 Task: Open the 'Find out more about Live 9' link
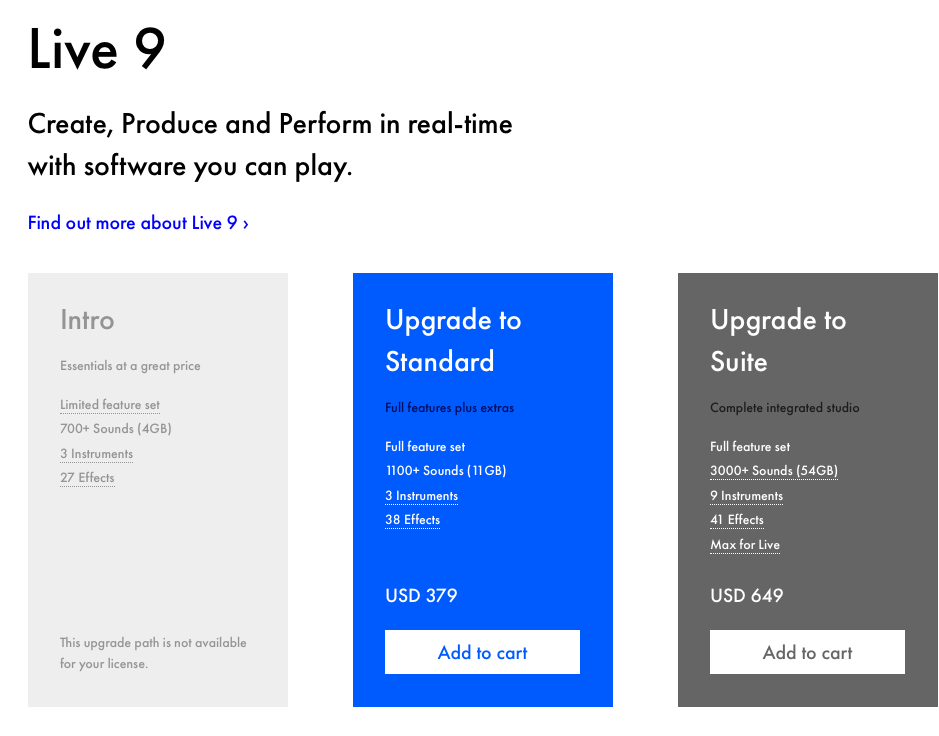(x=138, y=223)
